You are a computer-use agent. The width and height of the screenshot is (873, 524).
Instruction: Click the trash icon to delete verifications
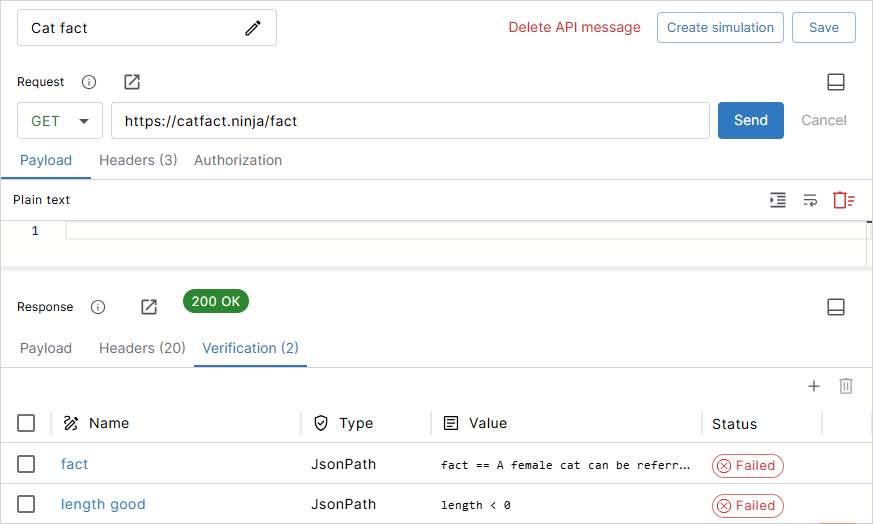tap(846, 386)
